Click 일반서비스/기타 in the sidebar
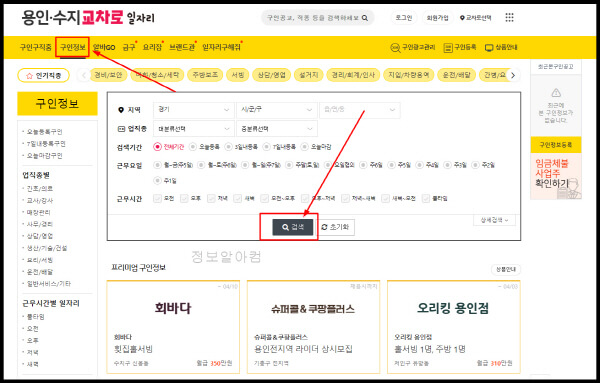The width and height of the screenshot is (600, 383). (49, 284)
